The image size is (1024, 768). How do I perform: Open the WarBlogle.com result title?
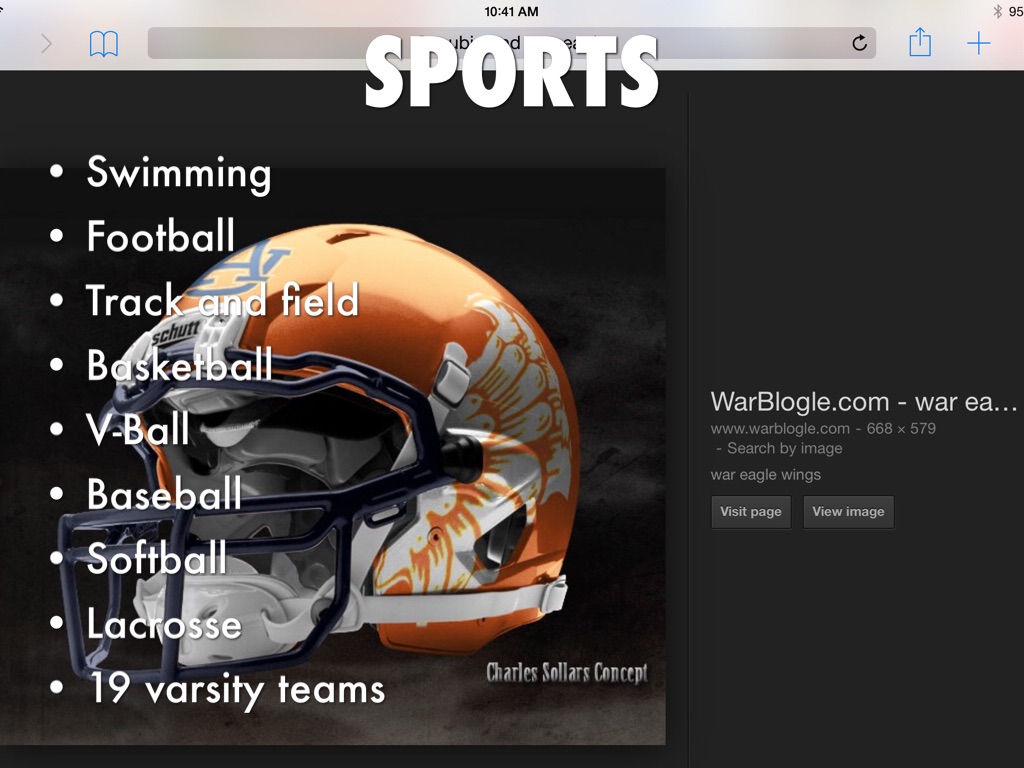(863, 402)
